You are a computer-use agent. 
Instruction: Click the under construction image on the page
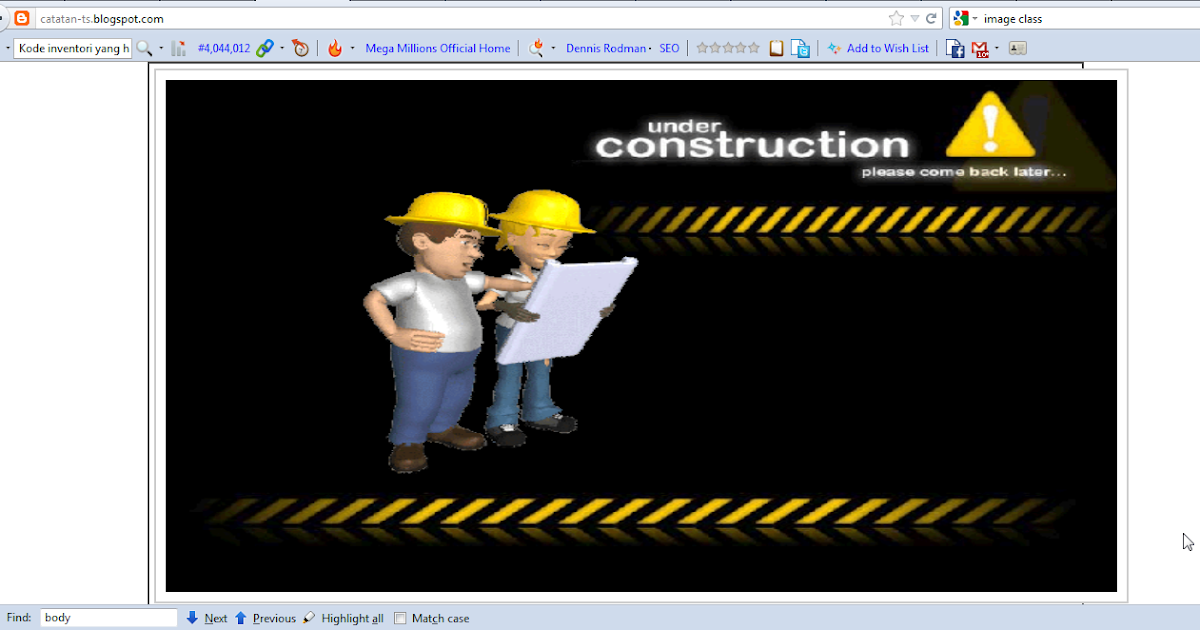641,336
